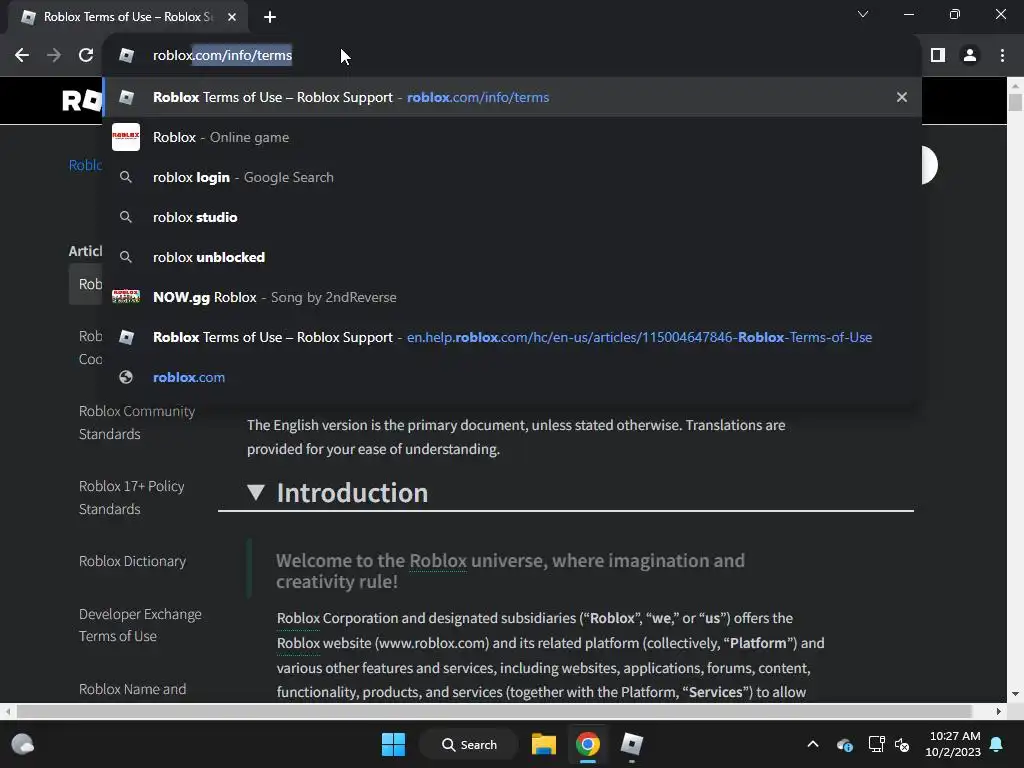The width and height of the screenshot is (1024, 768).
Task: Click the NOW.gg Roblox song thumbnail
Action: 126,297
